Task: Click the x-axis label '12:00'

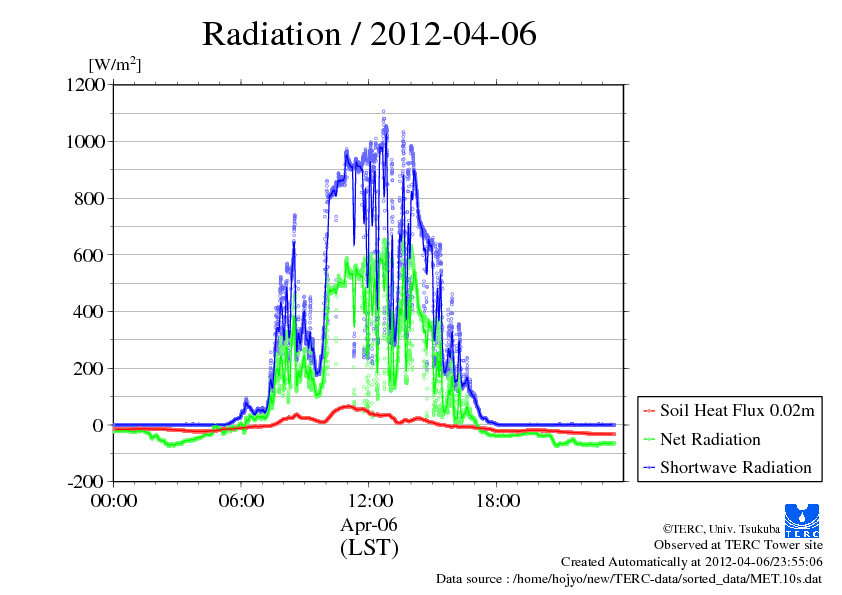Action: 370,500
